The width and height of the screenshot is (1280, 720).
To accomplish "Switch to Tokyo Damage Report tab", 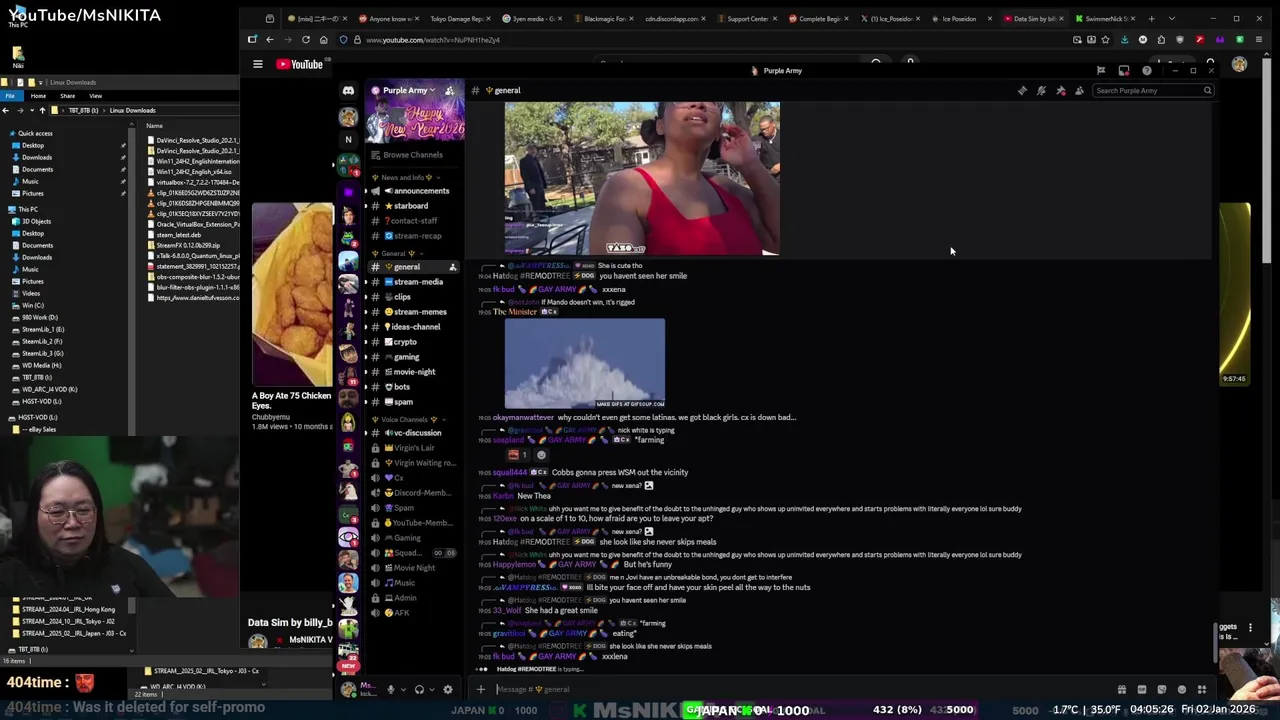I will pyautogui.click(x=458, y=19).
